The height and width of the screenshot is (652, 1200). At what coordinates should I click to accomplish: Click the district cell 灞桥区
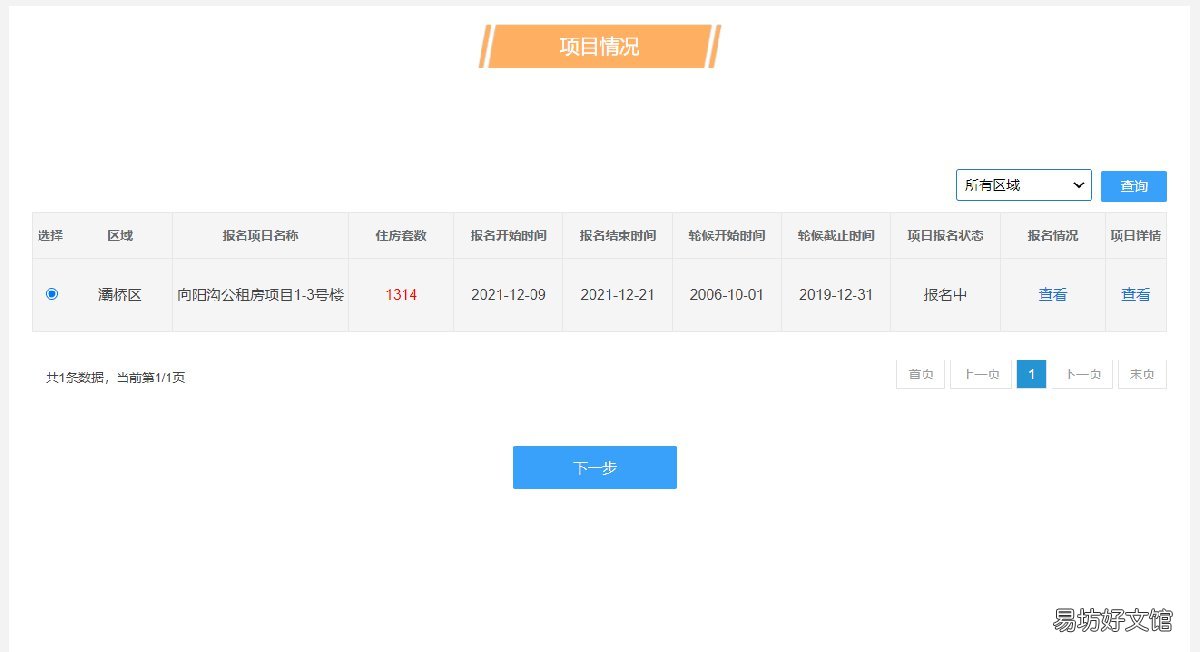pyautogui.click(x=120, y=295)
